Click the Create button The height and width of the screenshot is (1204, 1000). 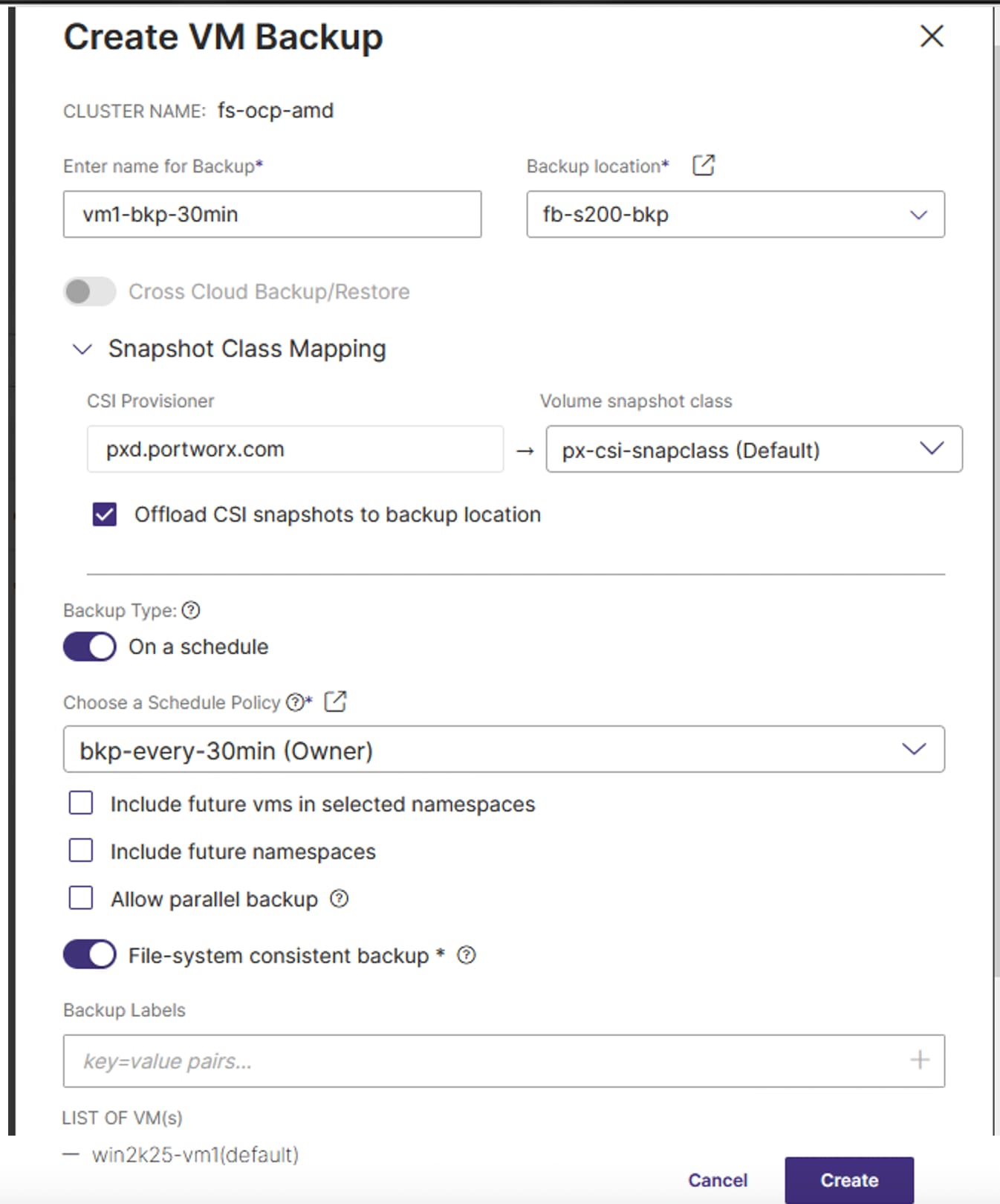(849, 1179)
